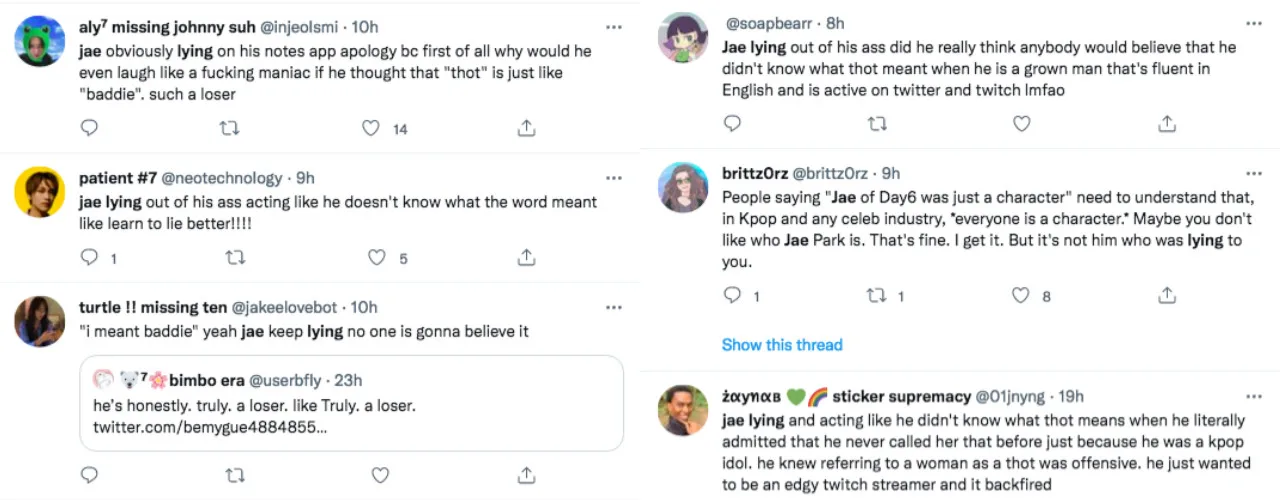
Task: Click Show this thread link
Action: tap(782, 344)
